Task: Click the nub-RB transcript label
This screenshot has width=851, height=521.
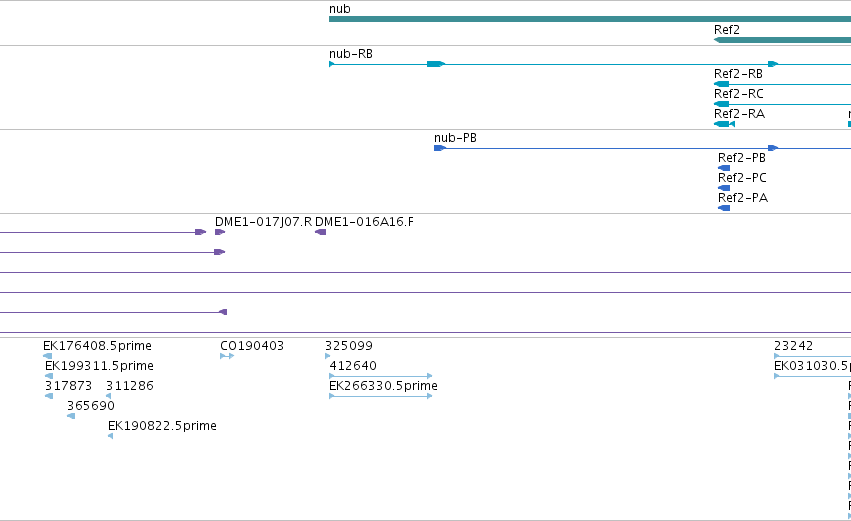Action: click(x=351, y=54)
